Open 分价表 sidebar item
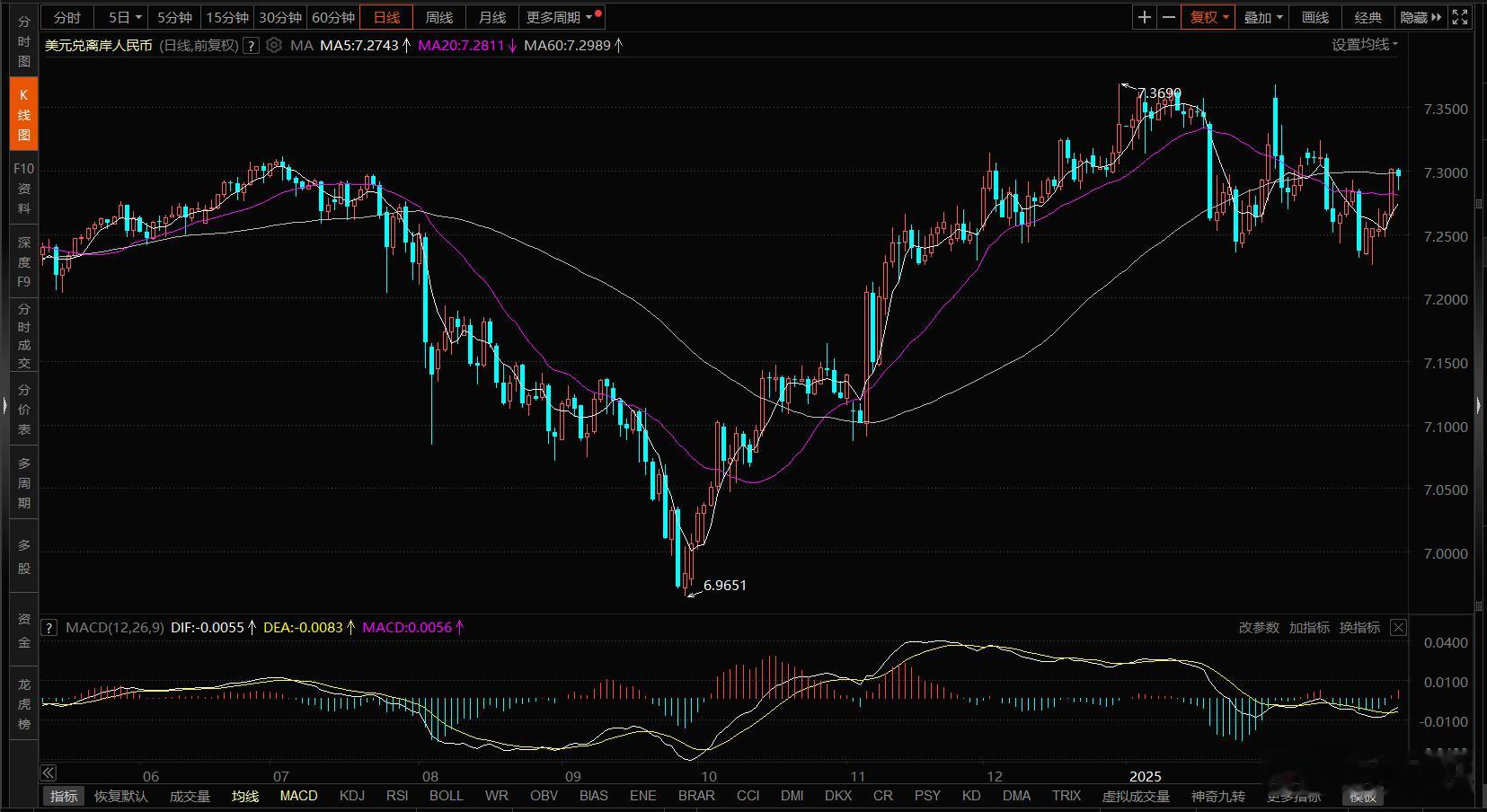Image resolution: width=1487 pixels, height=812 pixels. click(24, 409)
